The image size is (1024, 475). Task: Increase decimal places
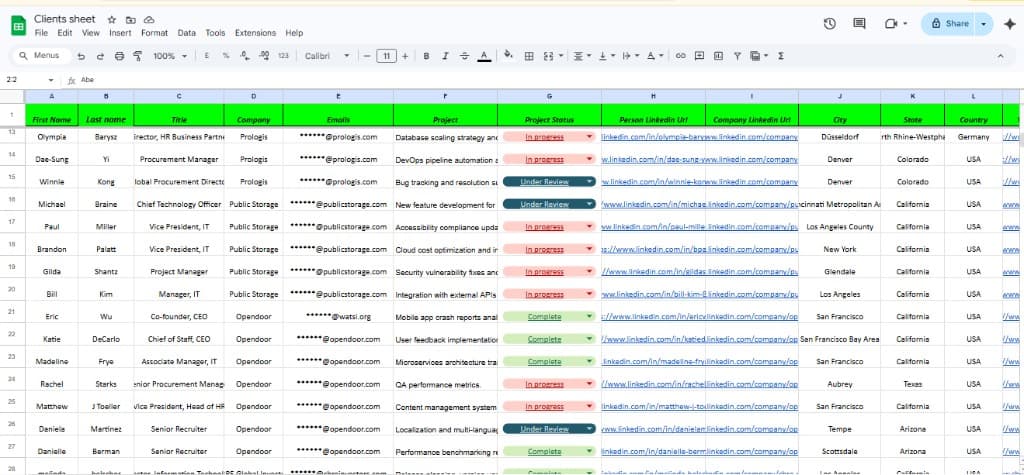click(x=264, y=56)
